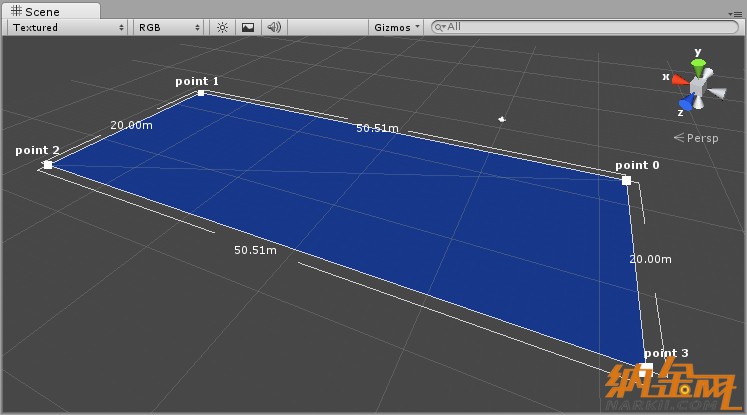Click the blue Z axis cone on gizmo

coord(686,102)
